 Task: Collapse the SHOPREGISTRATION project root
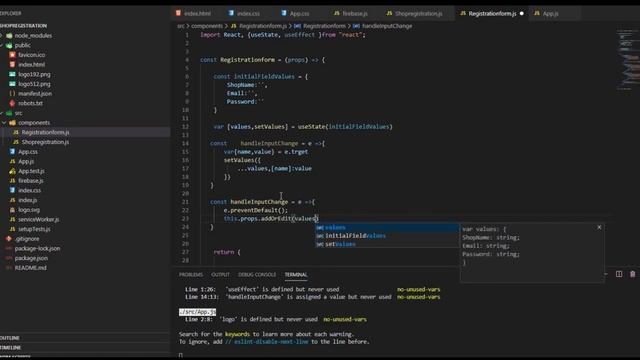click(x=23, y=26)
